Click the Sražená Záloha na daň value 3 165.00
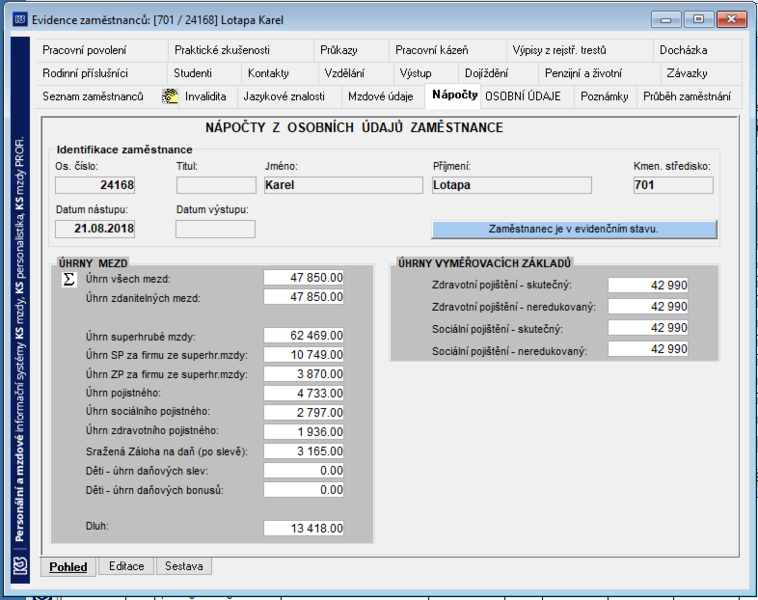This screenshot has width=758, height=600. (x=304, y=451)
